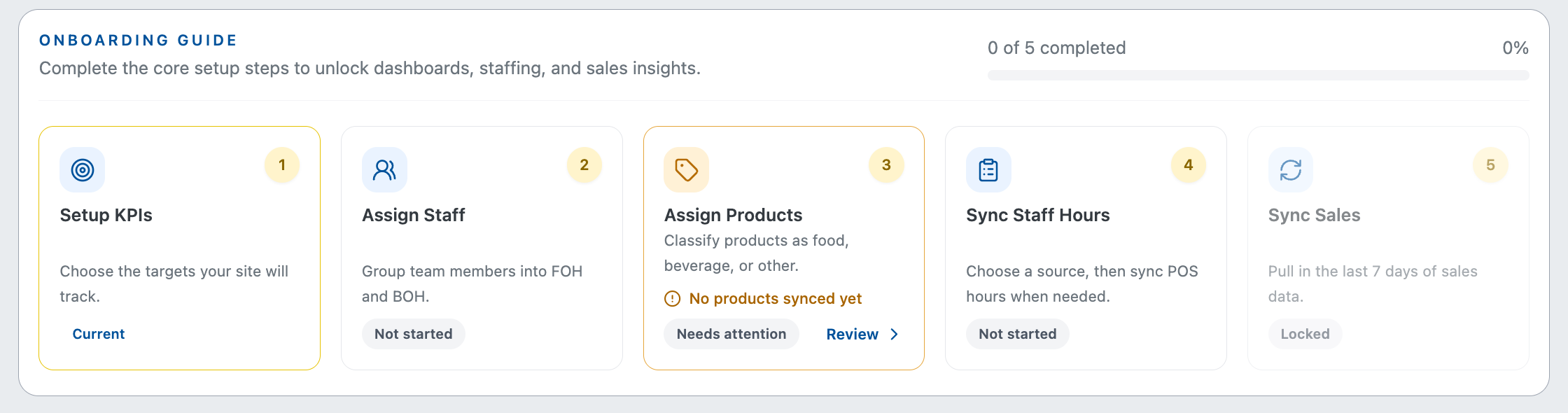Image resolution: width=1568 pixels, height=413 pixels.
Task: Click text 'Classify products as food, beverage, or other.'
Action: (x=757, y=253)
